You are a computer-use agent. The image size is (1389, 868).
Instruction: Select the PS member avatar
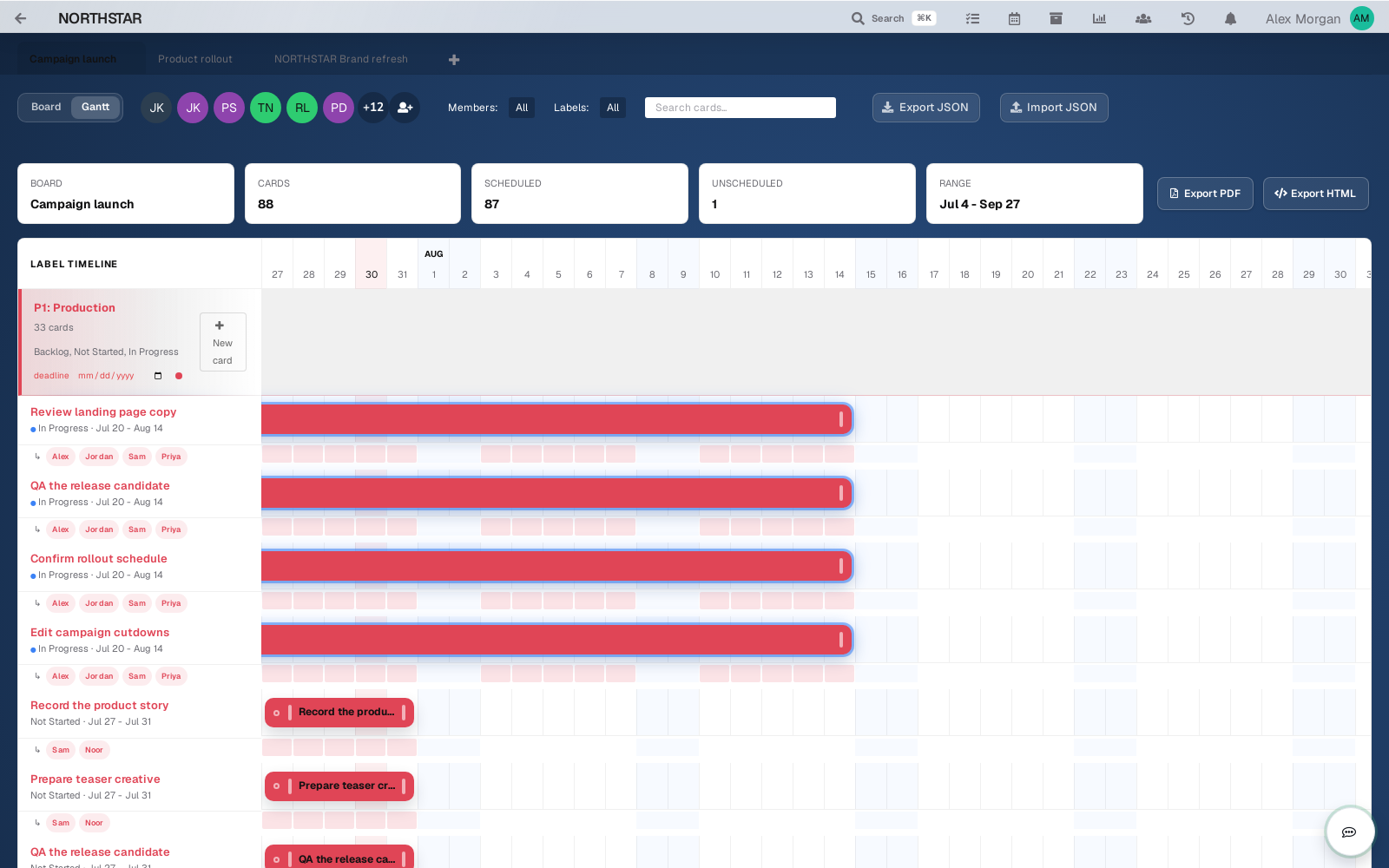[229, 108]
